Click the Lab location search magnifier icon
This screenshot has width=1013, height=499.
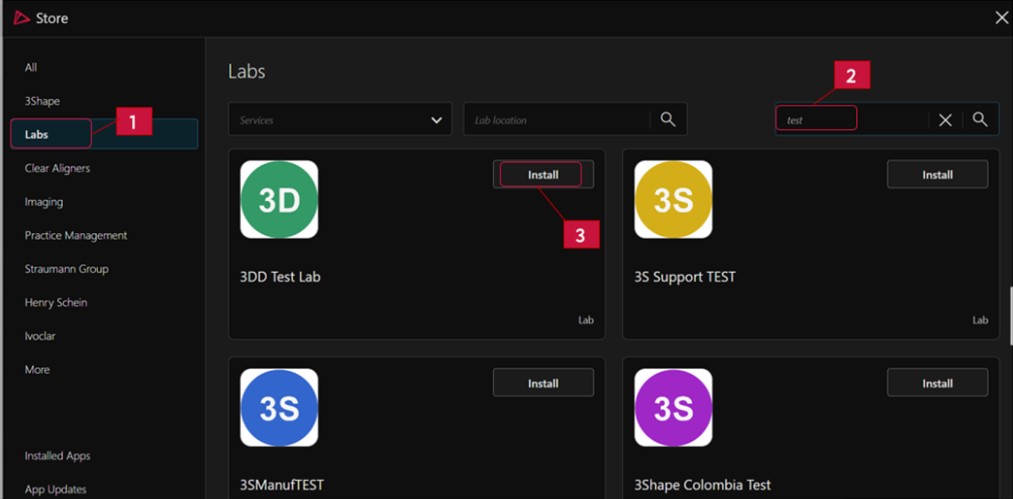[668, 119]
